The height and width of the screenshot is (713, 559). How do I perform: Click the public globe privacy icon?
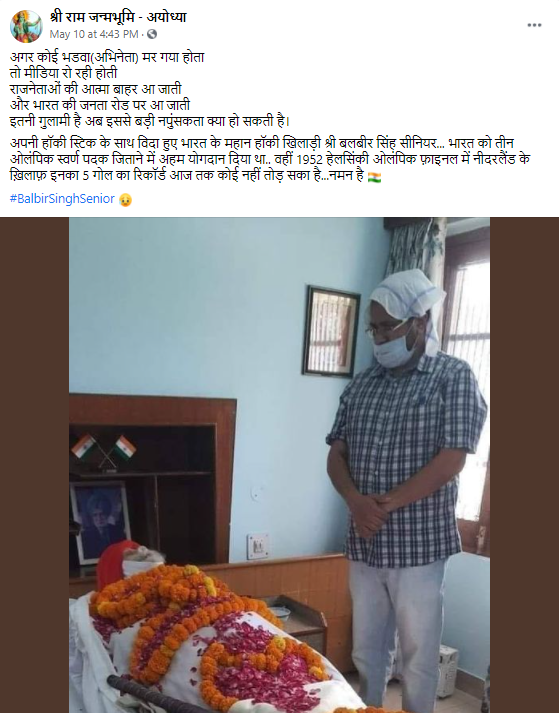[x=152, y=34]
